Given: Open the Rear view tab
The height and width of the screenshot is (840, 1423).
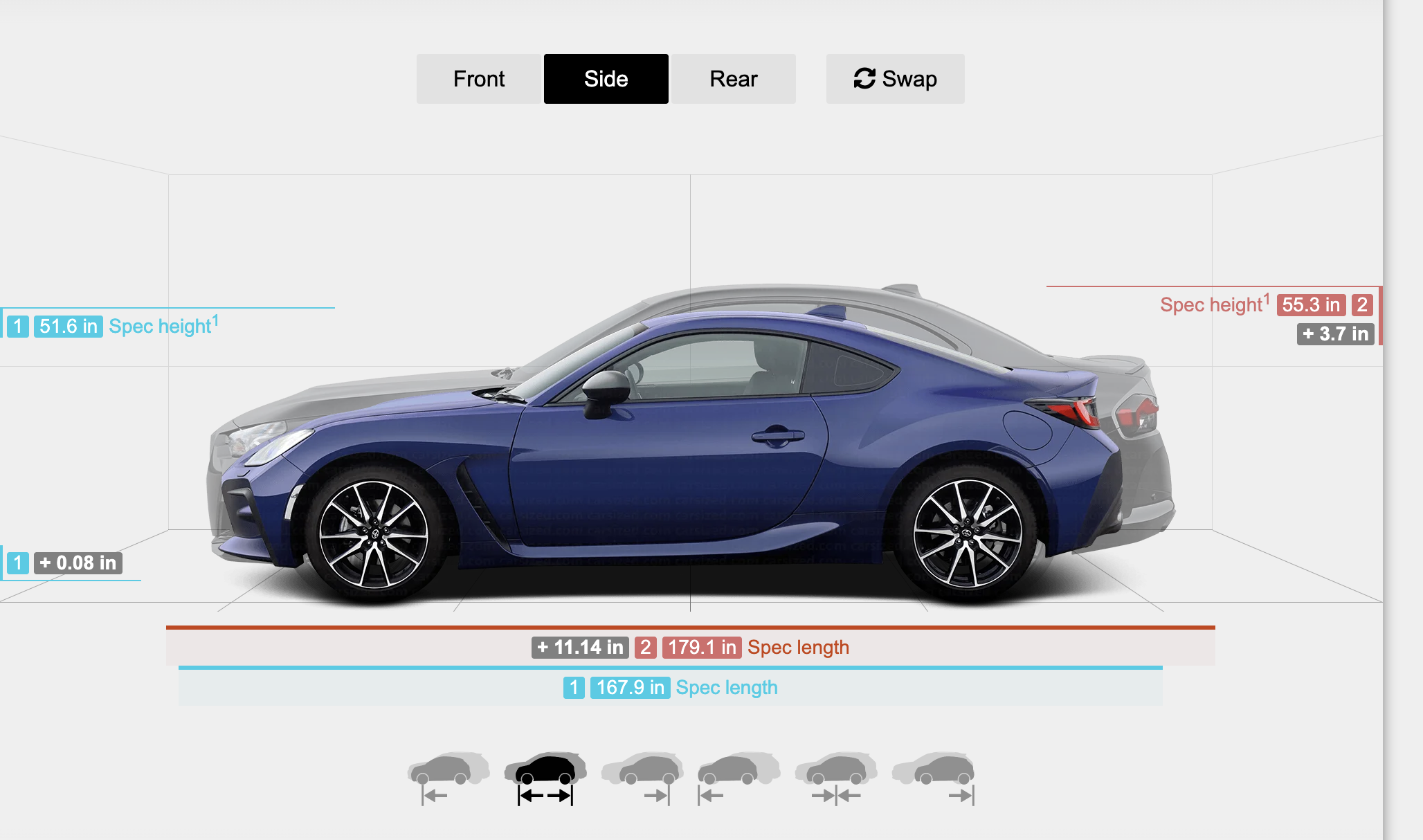Looking at the screenshot, I should pyautogui.click(x=733, y=79).
